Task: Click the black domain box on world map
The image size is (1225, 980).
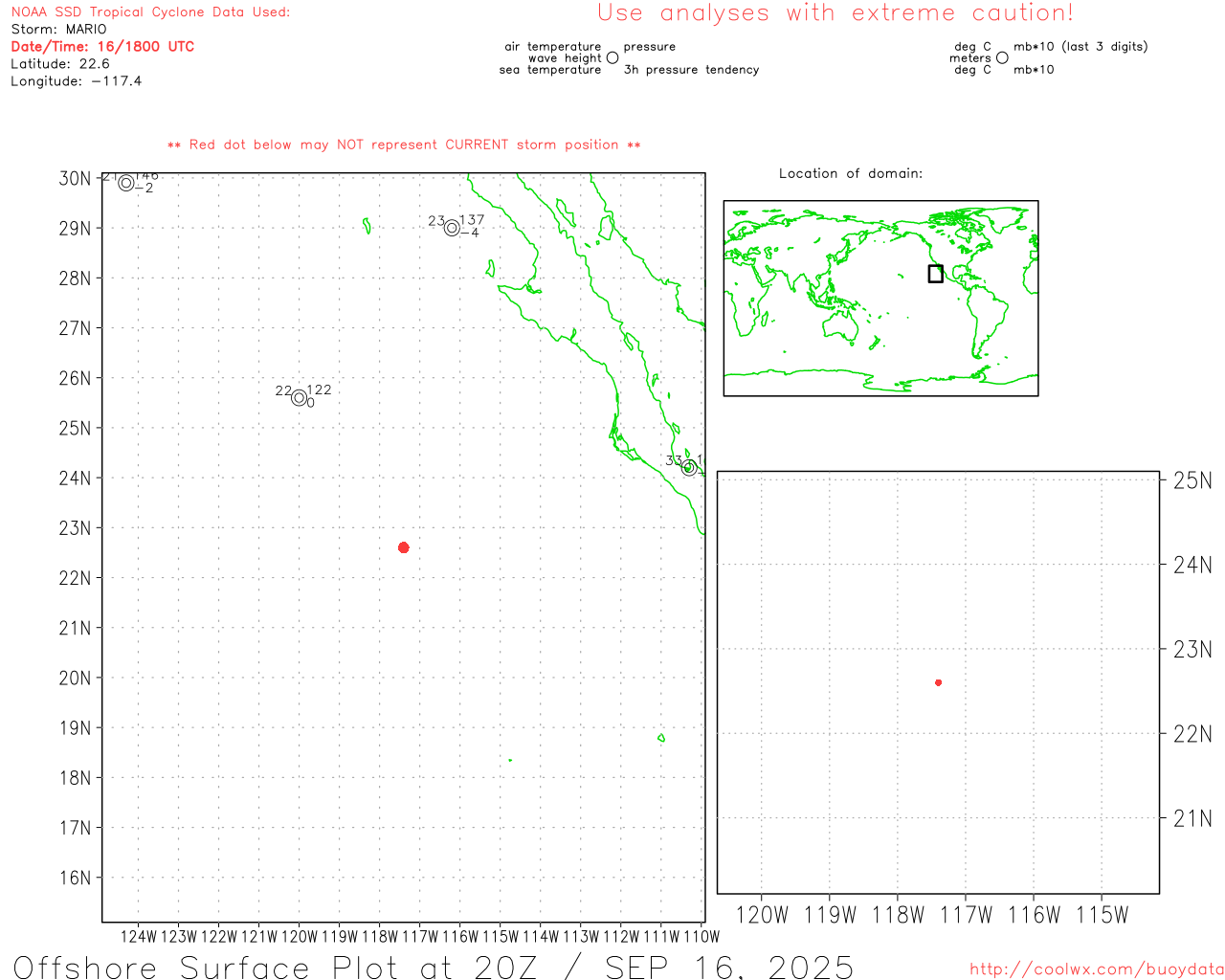Action: [935, 274]
